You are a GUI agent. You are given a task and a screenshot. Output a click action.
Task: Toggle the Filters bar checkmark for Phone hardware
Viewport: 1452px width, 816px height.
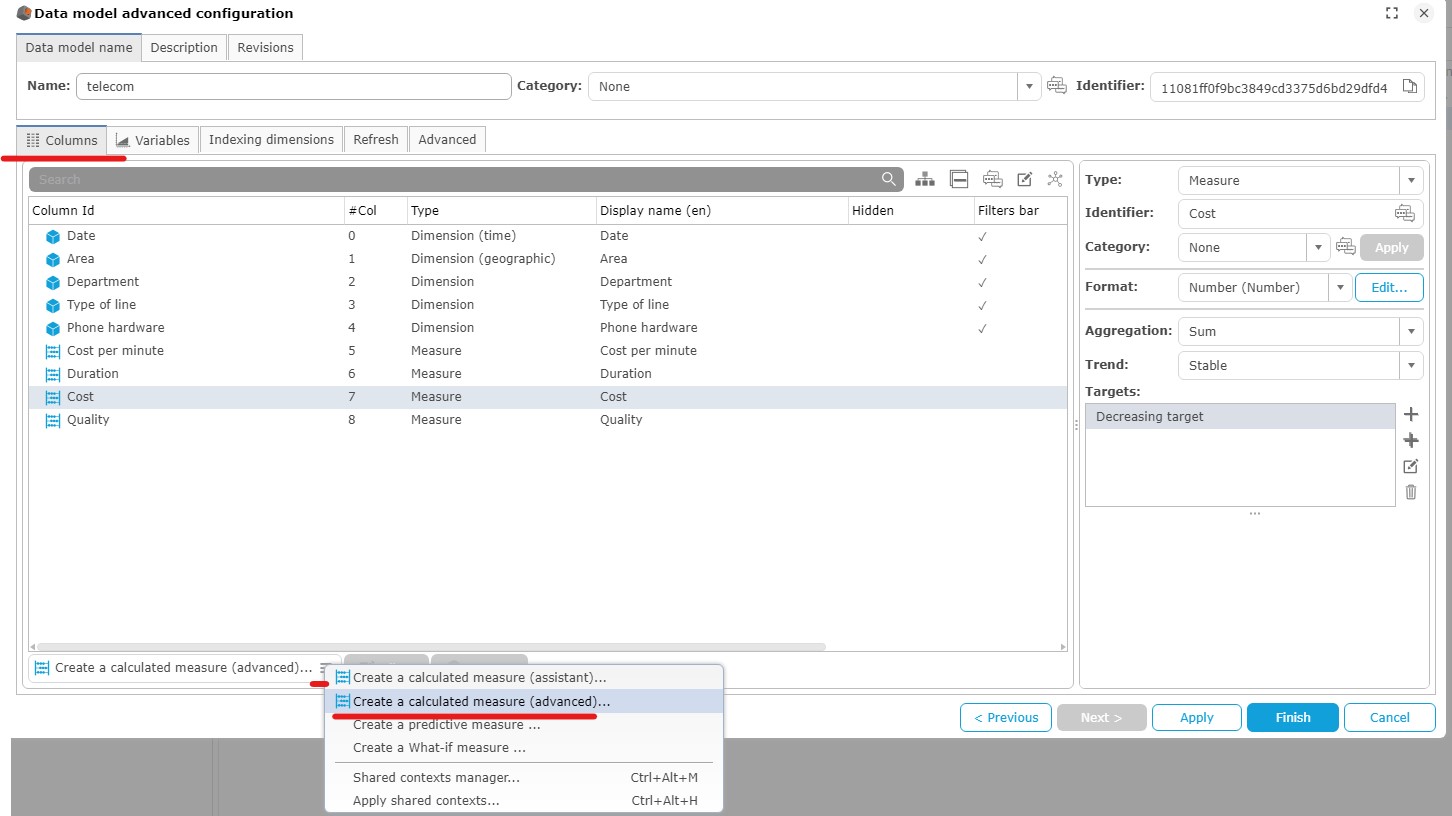(x=982, y=328)
